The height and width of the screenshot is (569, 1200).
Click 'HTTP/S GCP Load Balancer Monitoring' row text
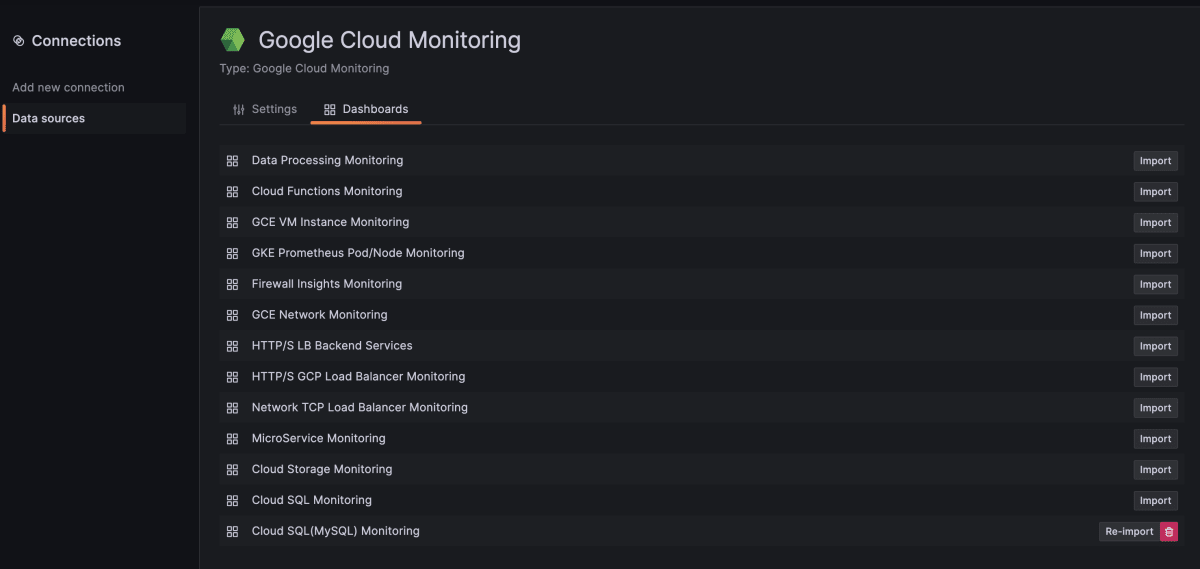click(x=358, y=377)
